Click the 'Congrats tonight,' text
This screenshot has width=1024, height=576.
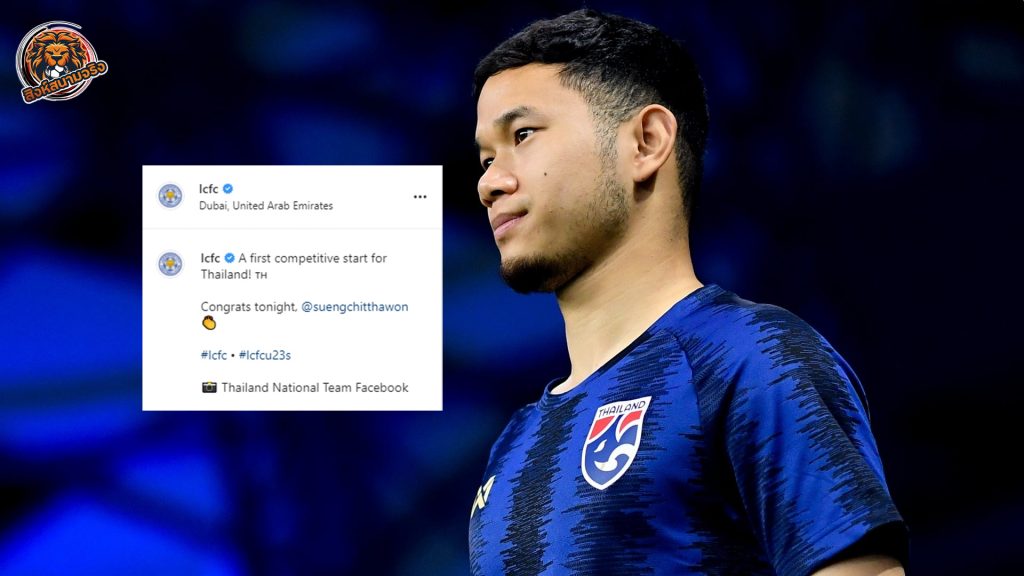click(249, 307)
